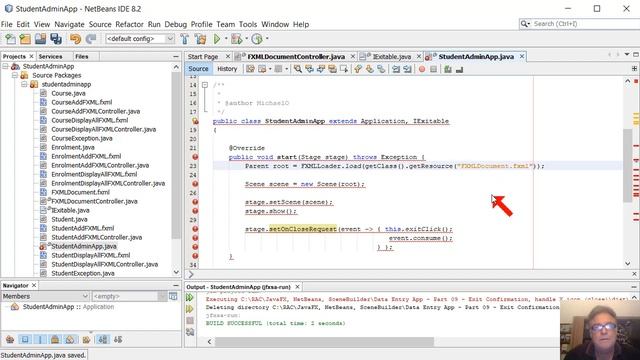This screenshot has height=360, width=640.
Task: Shift line left editor icon
Action: pos(396,69)
